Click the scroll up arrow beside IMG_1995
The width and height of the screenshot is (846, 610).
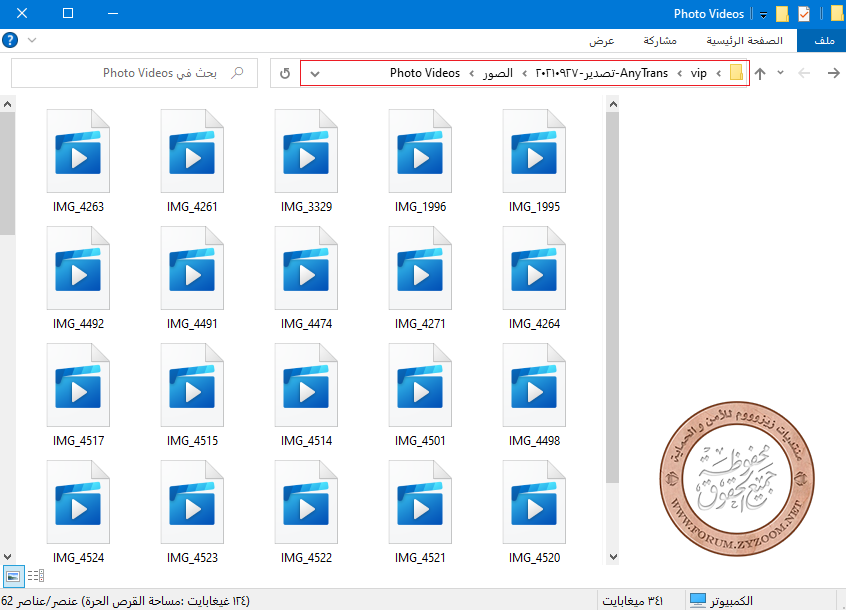click(612, 104)
